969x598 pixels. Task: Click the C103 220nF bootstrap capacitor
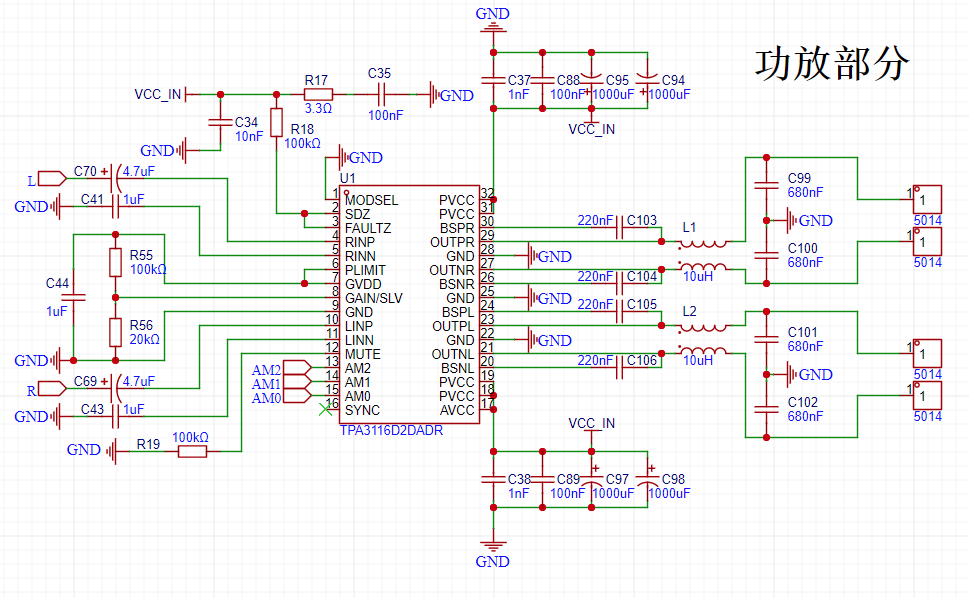click(x=619, y=229)
